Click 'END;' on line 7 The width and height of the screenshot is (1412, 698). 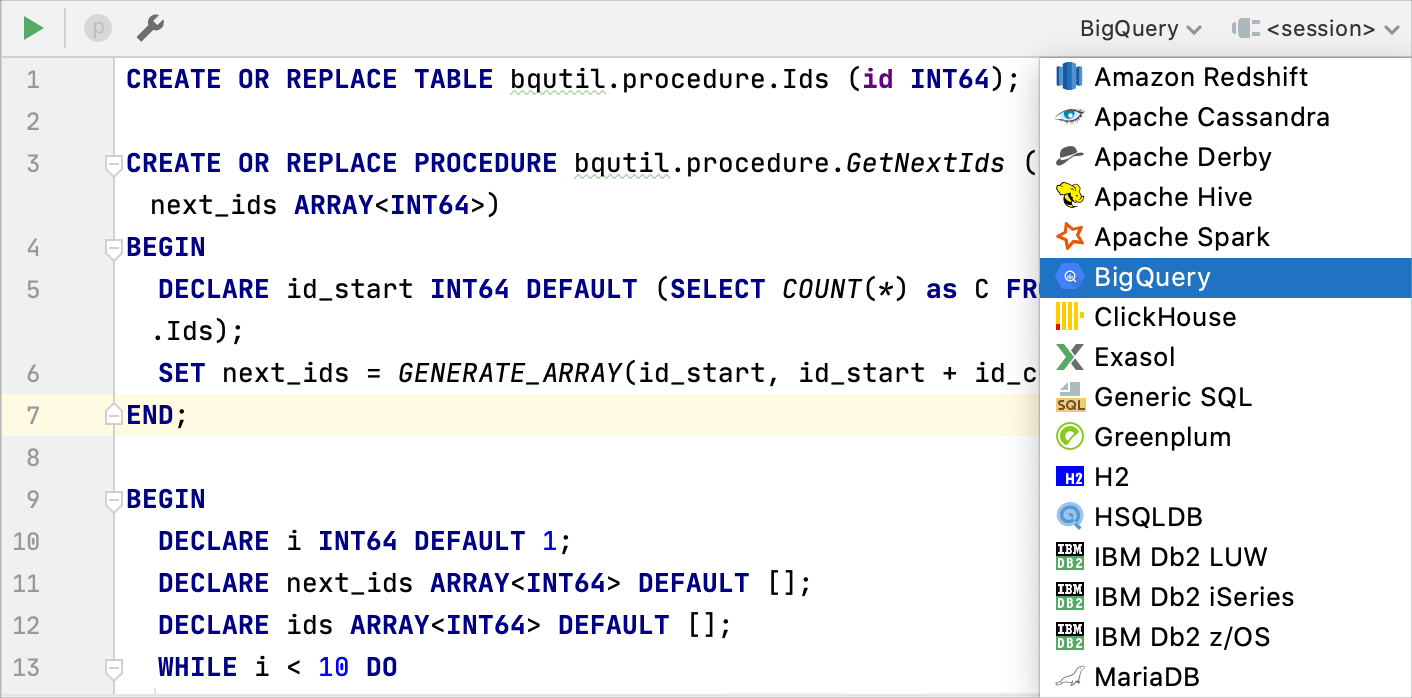click(x=157, y=415)
